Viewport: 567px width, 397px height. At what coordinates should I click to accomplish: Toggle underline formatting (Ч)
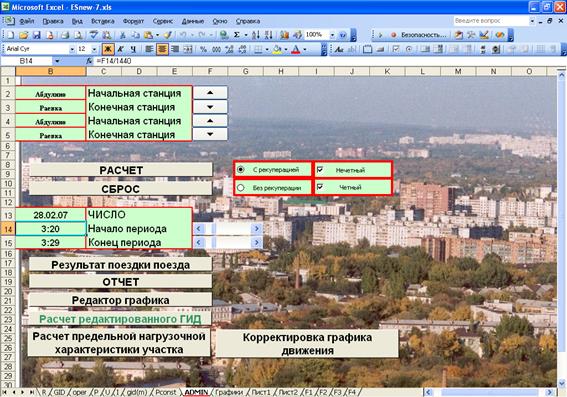click(x=133, y=49)
